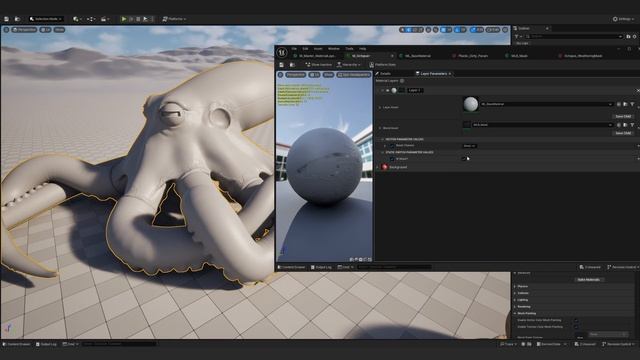Open the blueprints dropdown in main toolbar
This screenshot has width=640, height=360.
91,19
